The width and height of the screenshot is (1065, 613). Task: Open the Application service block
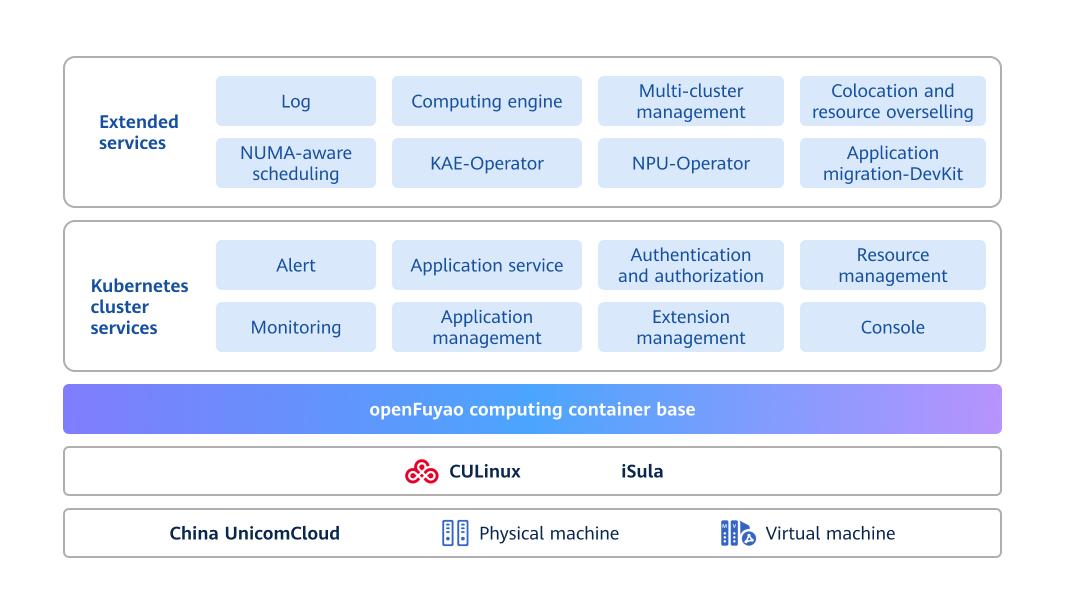pyautogui.click(x=486, y=265)
